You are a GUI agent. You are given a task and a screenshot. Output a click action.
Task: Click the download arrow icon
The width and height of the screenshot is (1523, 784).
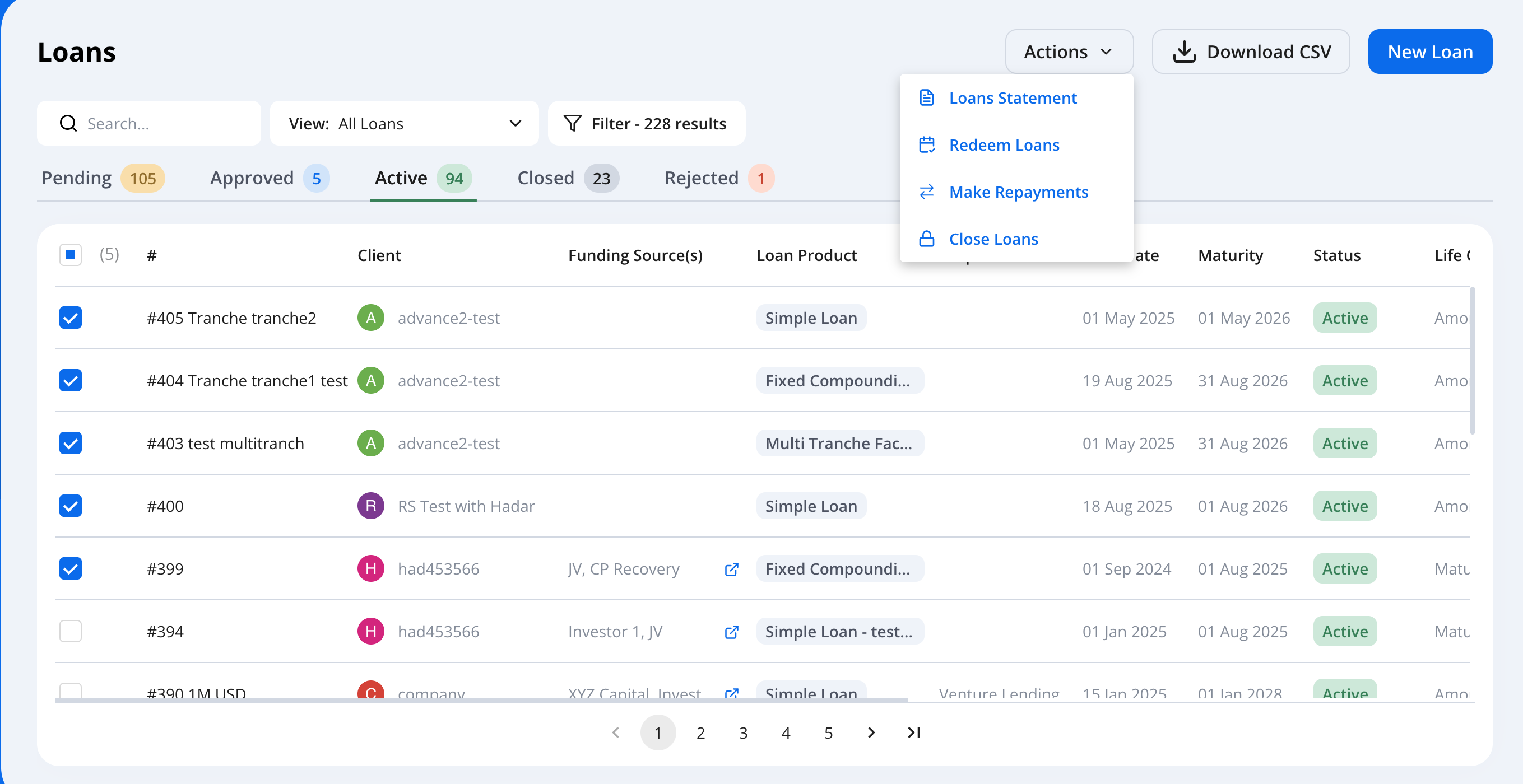click(1183, 52)
